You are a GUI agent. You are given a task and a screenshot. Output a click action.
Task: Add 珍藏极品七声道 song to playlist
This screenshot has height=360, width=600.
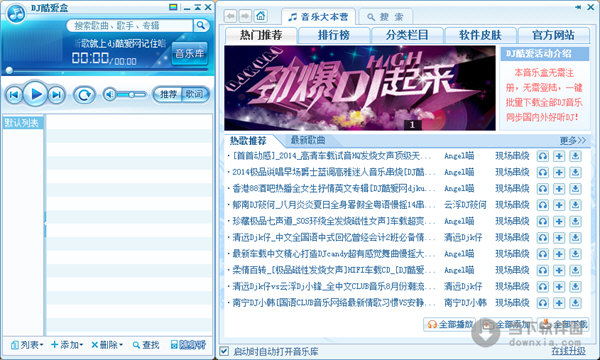click(x=559, y=221)
